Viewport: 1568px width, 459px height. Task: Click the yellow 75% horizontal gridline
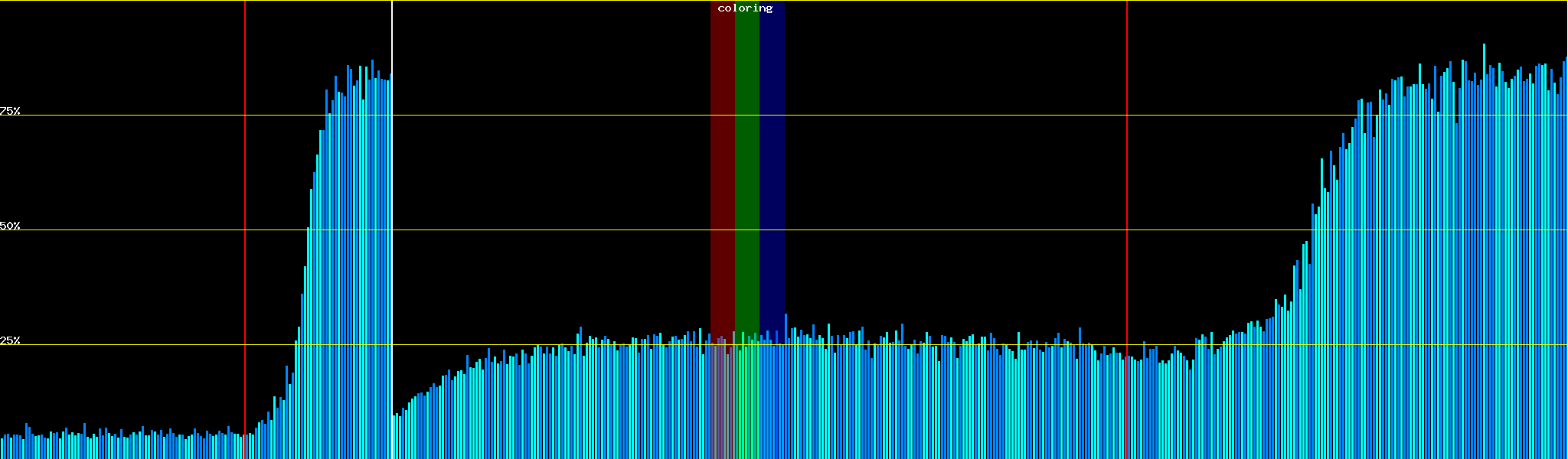point(919,116)
